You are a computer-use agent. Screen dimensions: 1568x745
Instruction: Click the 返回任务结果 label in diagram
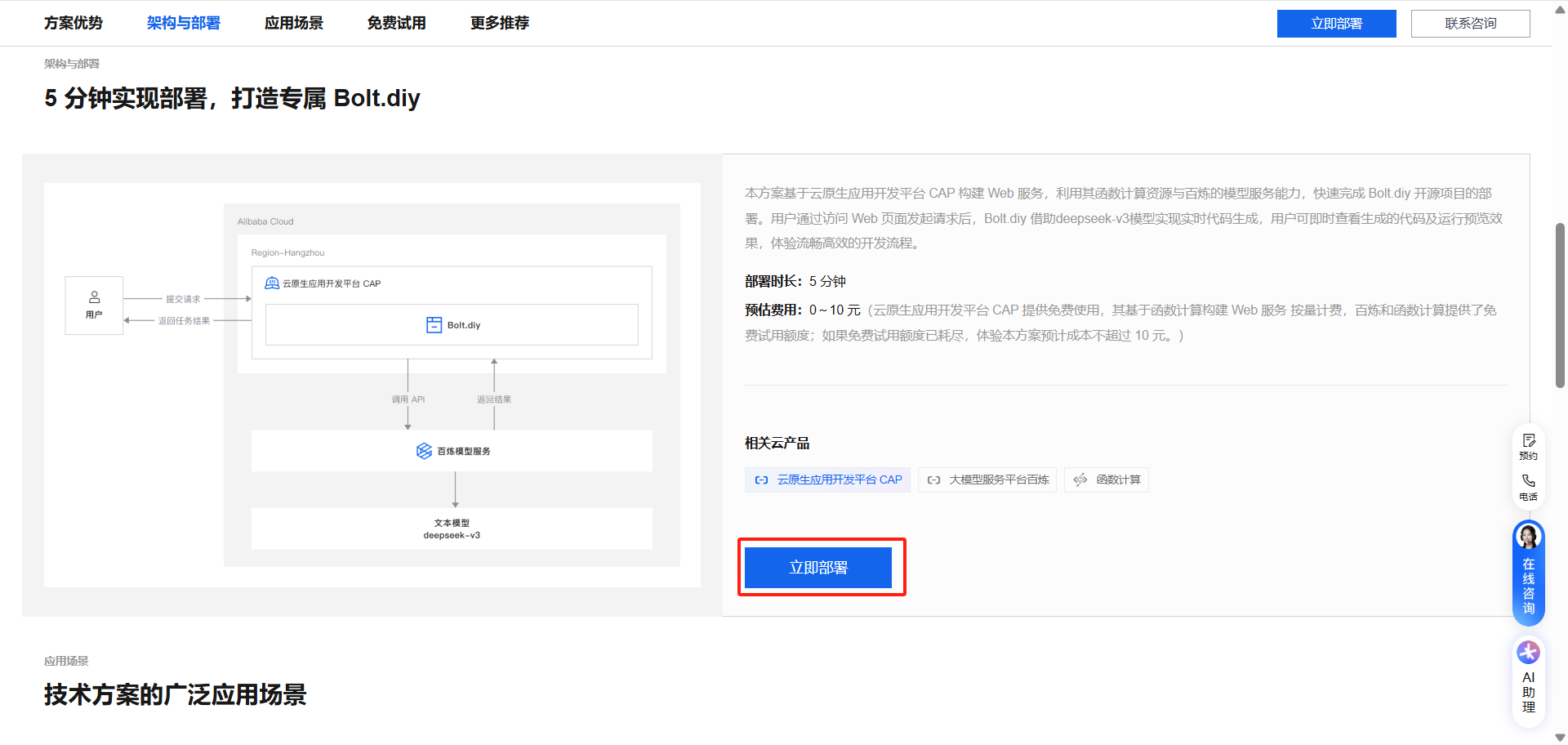pos(184,321)
